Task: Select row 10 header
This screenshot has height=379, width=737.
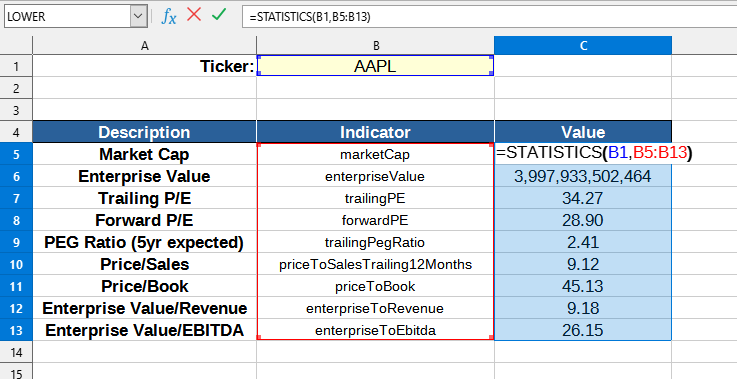Action: pyautogui.click(x=16, y=264)
